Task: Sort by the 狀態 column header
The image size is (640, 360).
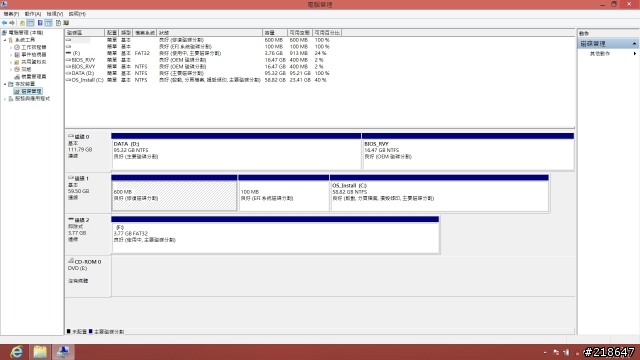Action: pyautogui.click(x=210, y=33)
